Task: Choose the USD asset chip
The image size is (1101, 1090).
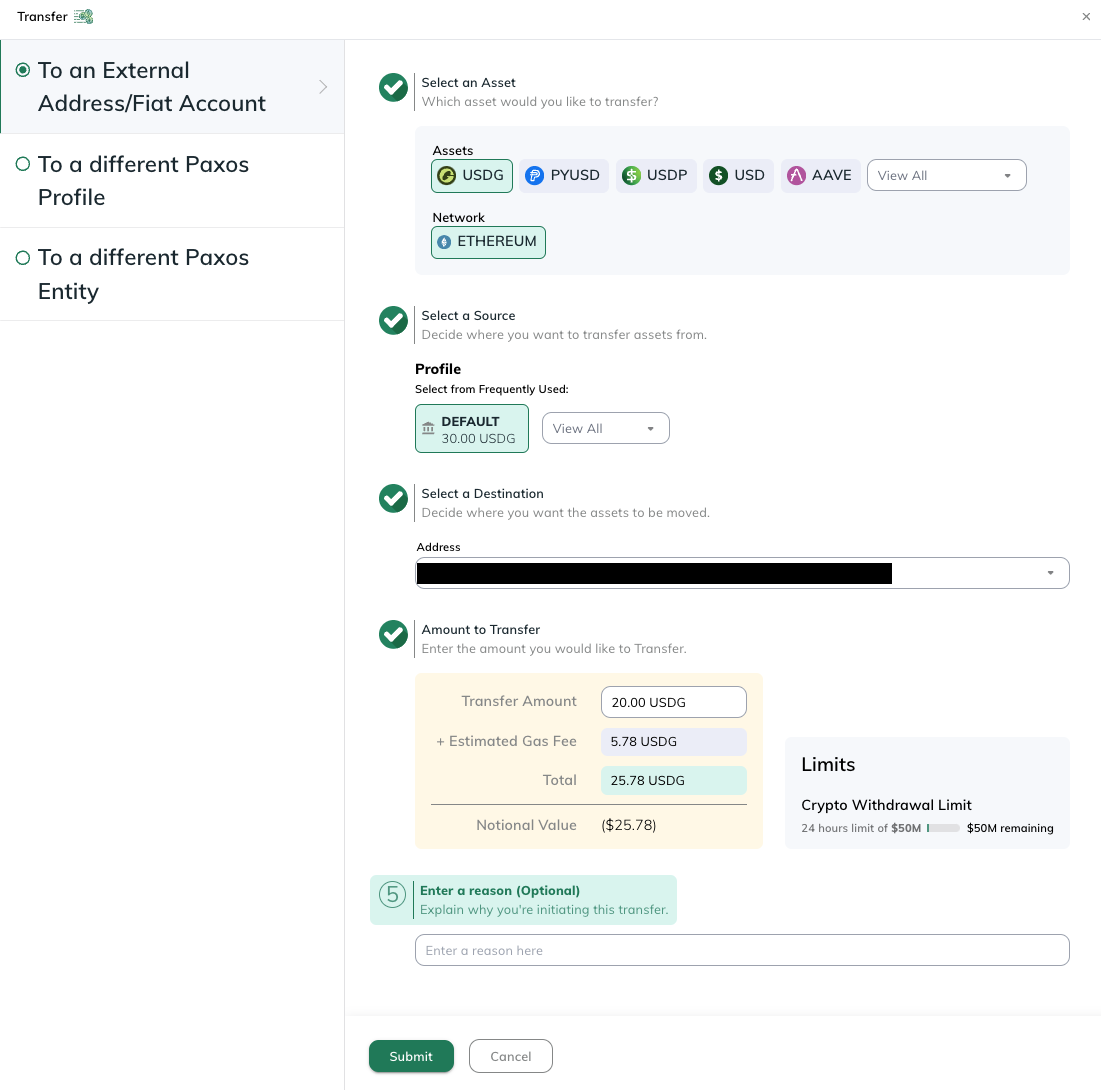Action: 738,176
